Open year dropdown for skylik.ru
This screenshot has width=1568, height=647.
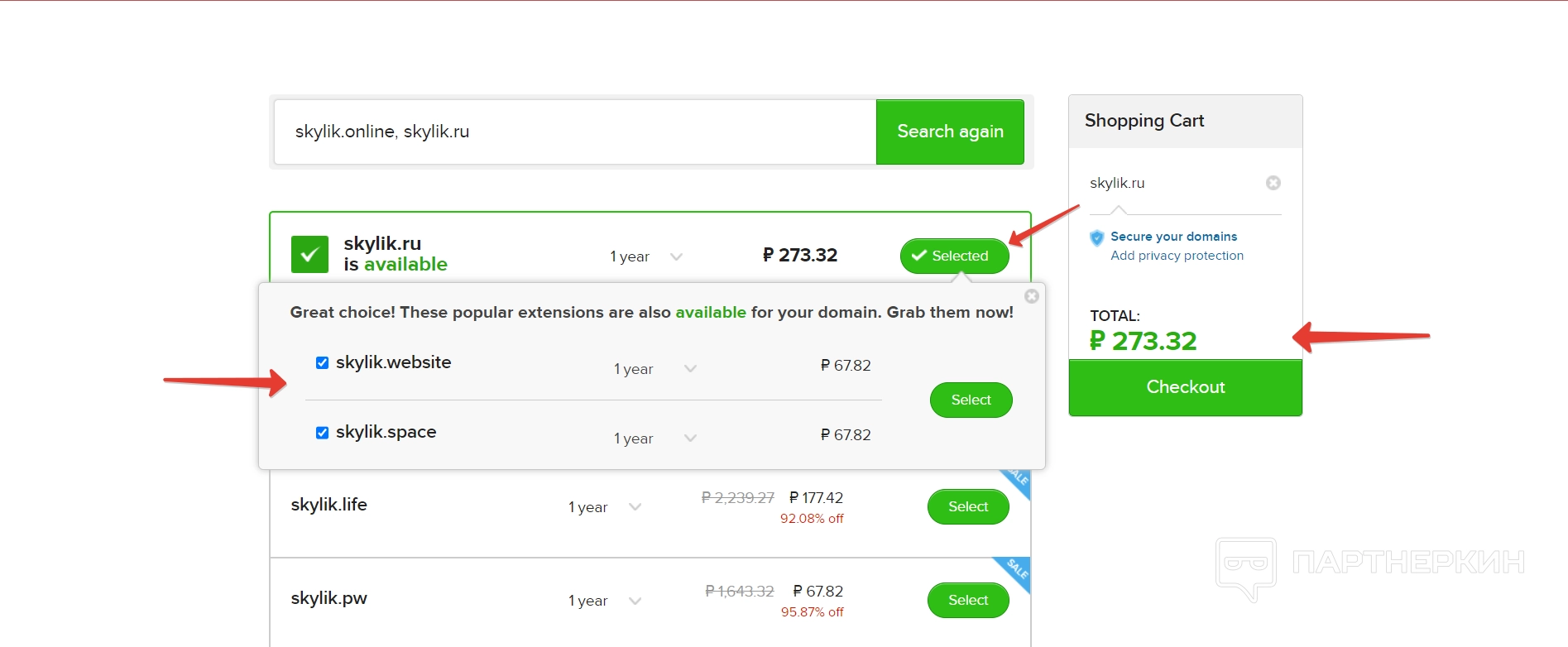(646, 256)
